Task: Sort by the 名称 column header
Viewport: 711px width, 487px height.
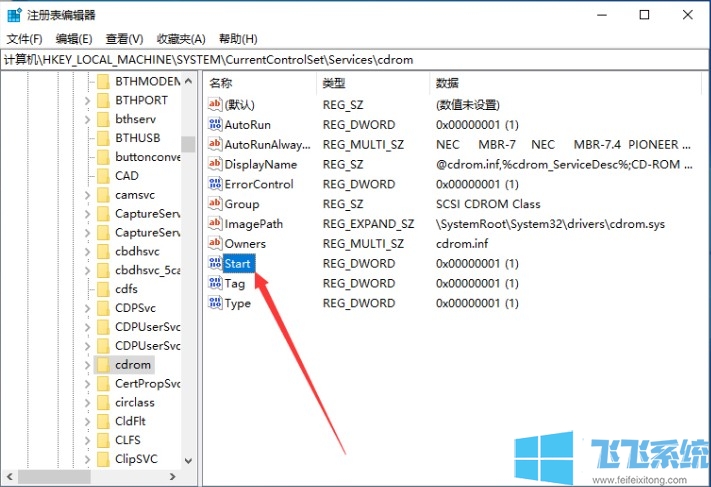Action: pos(220,82)
